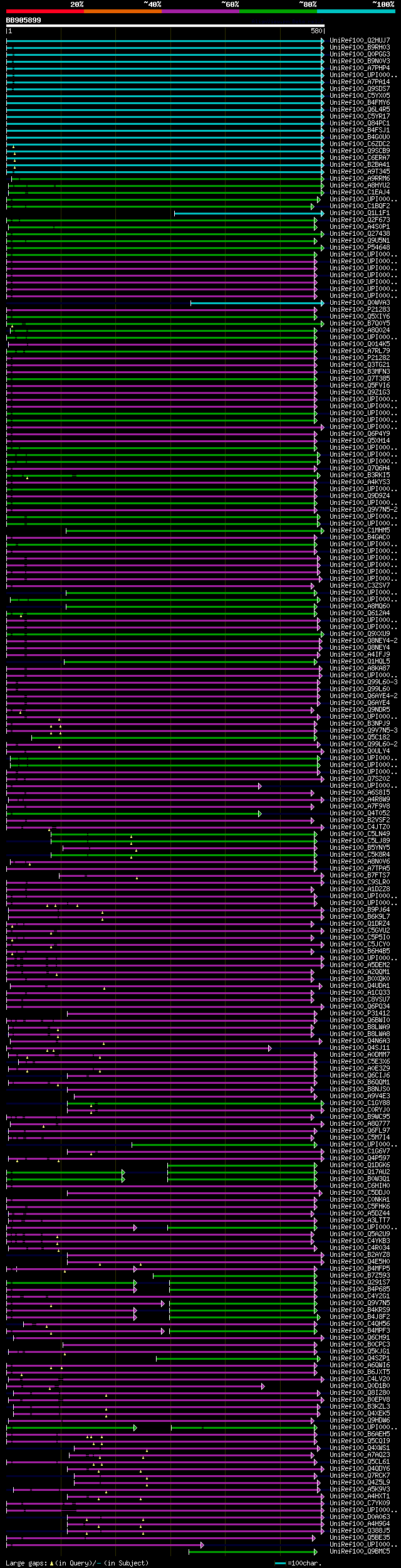Image resolution: width=401 pixels, height=1568 pixels.
Task: Click the orange ~40% identity legend segment
Action: 123,11
